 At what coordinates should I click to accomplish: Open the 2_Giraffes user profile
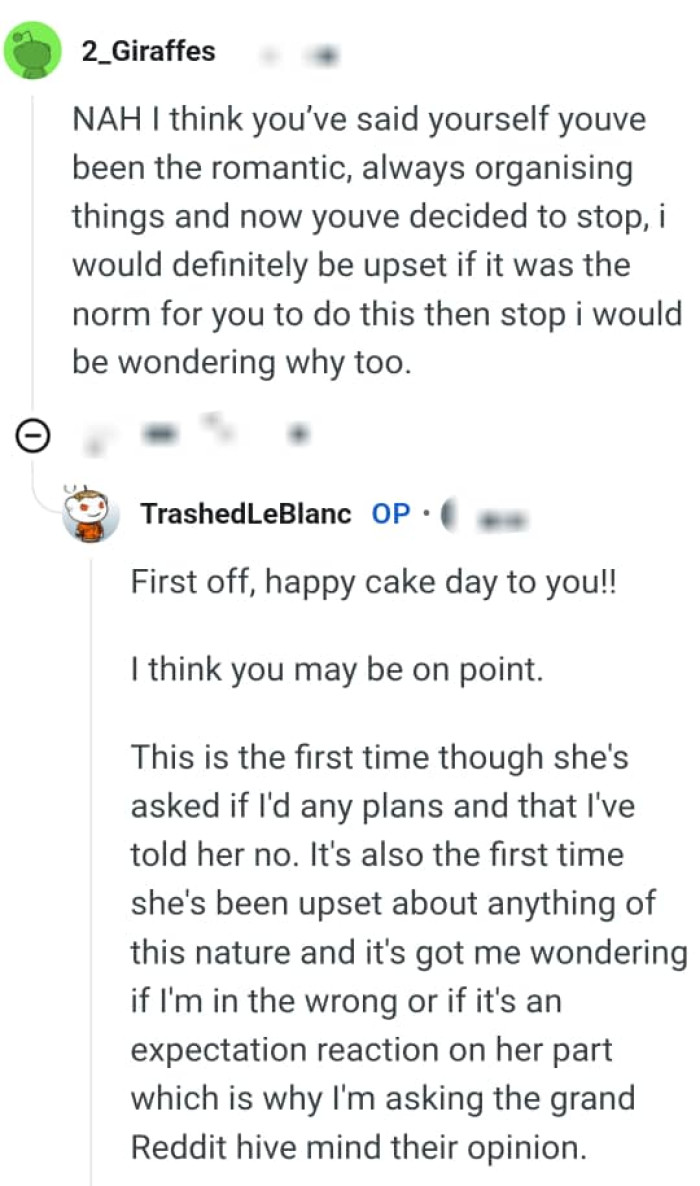point(147,50)
